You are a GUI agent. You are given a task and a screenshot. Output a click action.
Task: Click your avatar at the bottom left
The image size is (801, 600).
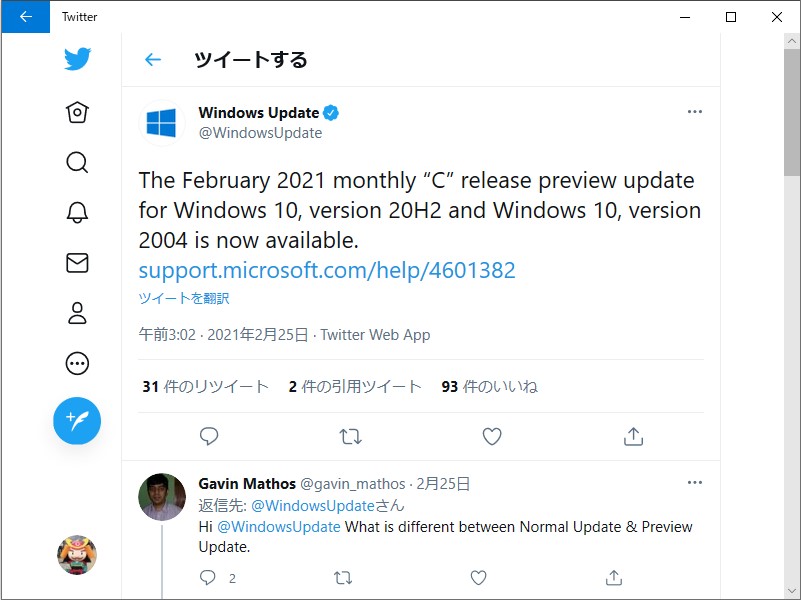pos(77,555)
